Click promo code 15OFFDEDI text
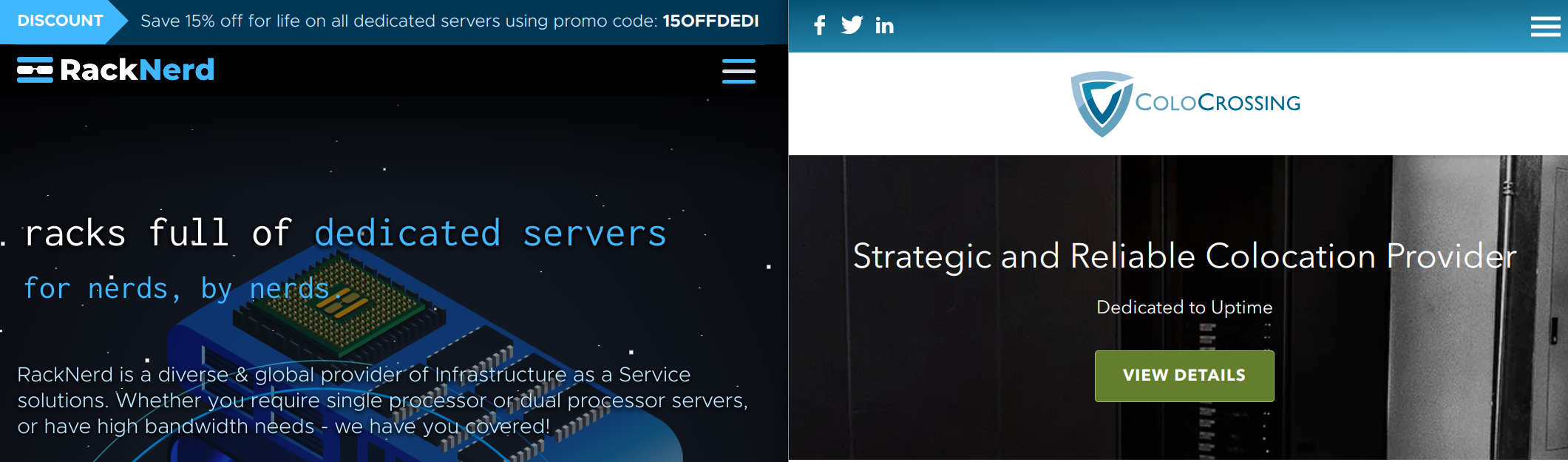 710,21
